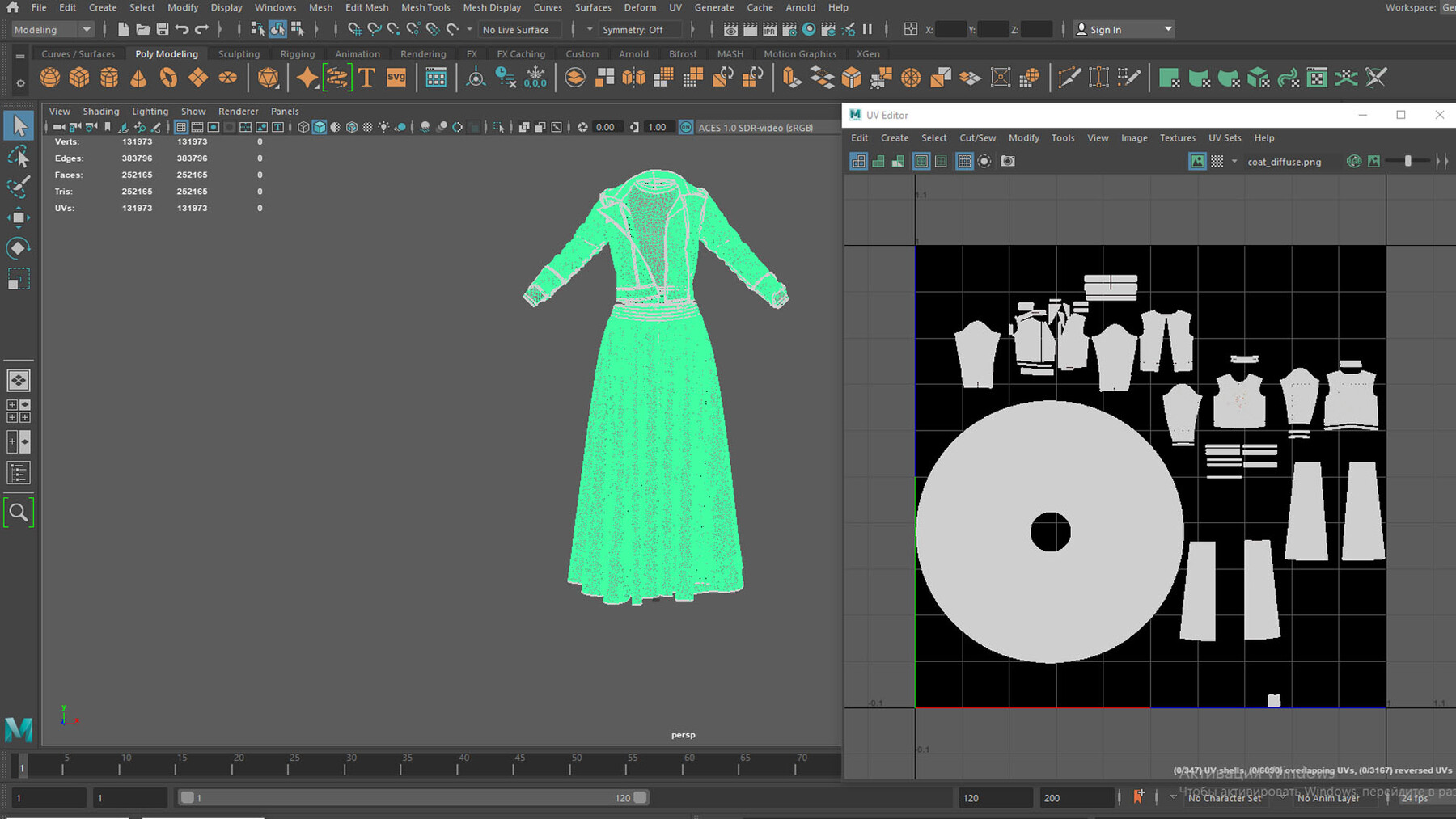Activate the Paint selection tool
Image resolution: width=1456 pixels, height=819 pixels.
coord(19,187)
